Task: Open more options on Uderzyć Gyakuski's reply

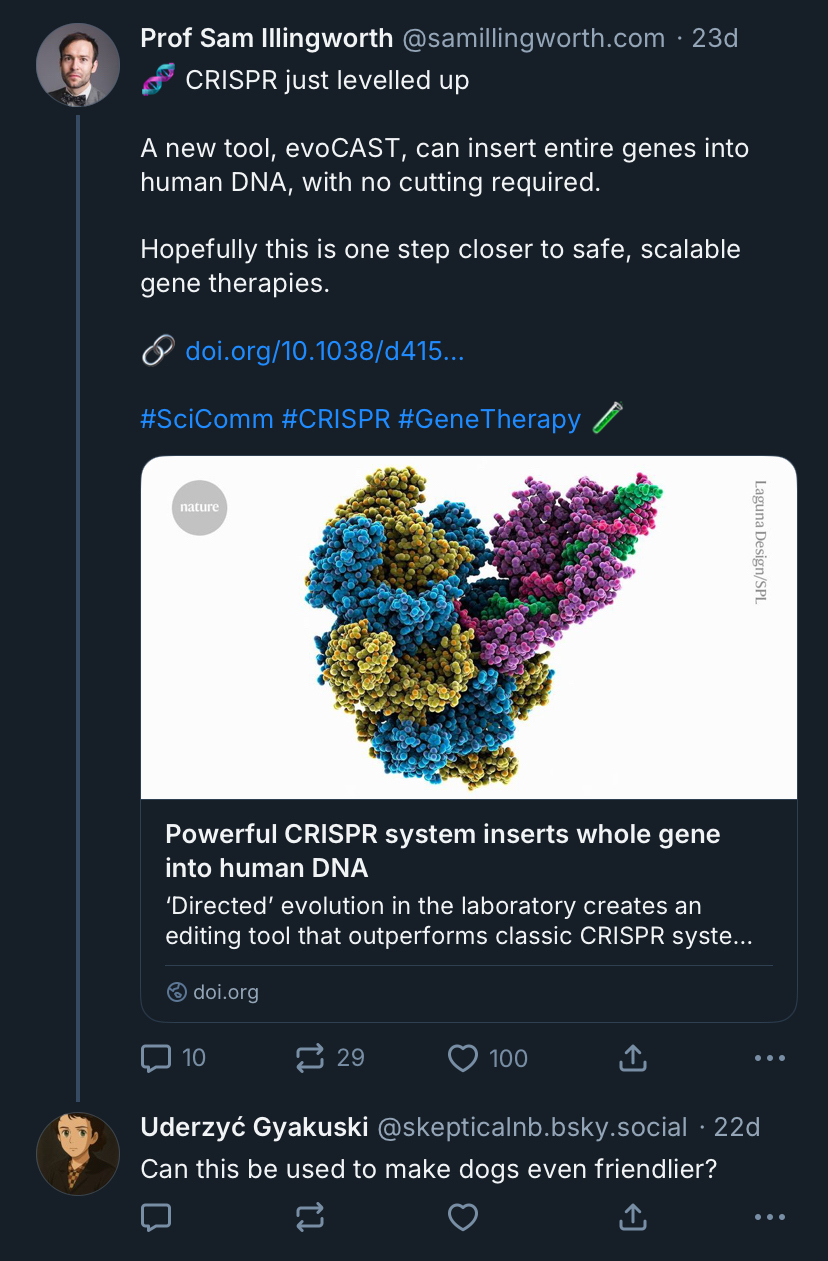Action: coord(769,1216)
